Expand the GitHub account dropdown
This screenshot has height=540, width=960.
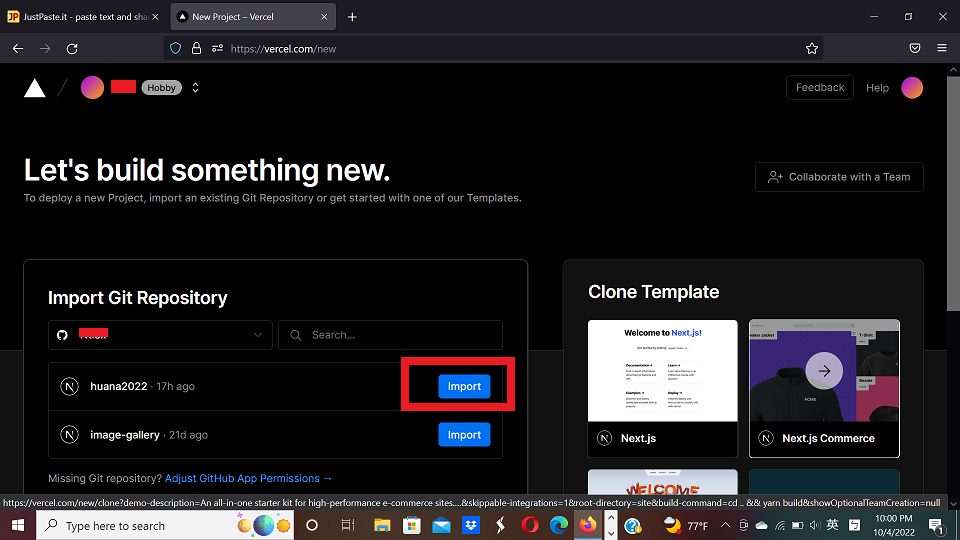(160, 335)
